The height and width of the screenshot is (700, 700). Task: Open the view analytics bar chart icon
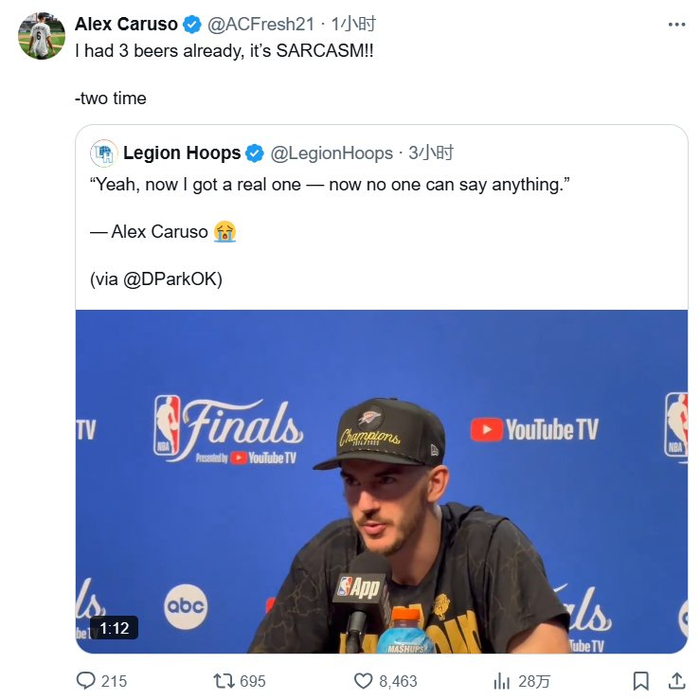[501, 680]
